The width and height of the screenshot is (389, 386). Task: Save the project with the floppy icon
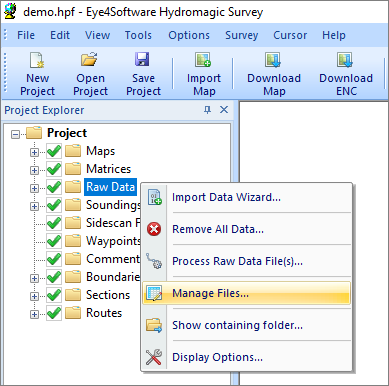tap(142, 59)
